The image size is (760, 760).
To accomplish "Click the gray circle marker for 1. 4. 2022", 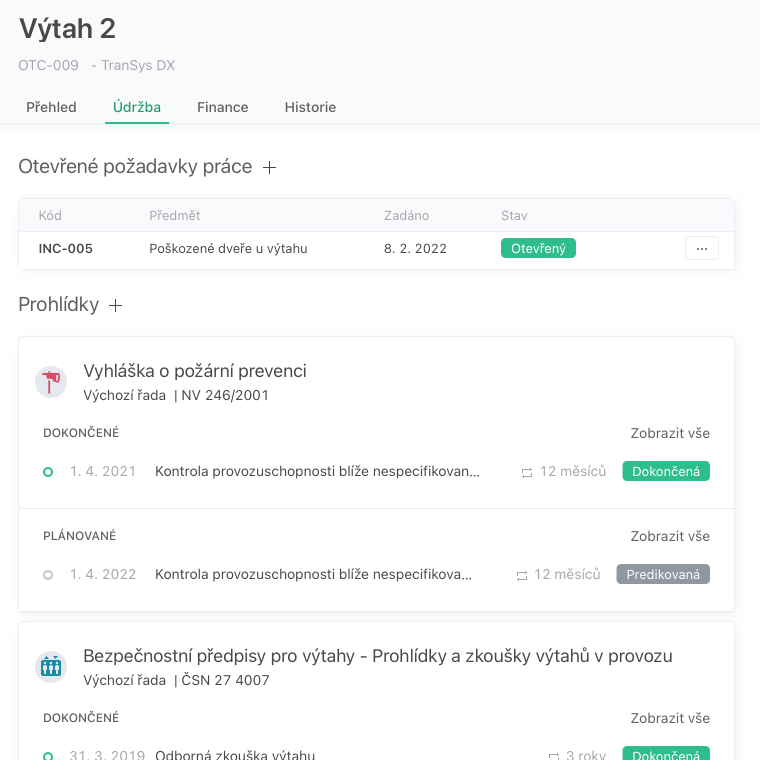I will pos(48,575).
